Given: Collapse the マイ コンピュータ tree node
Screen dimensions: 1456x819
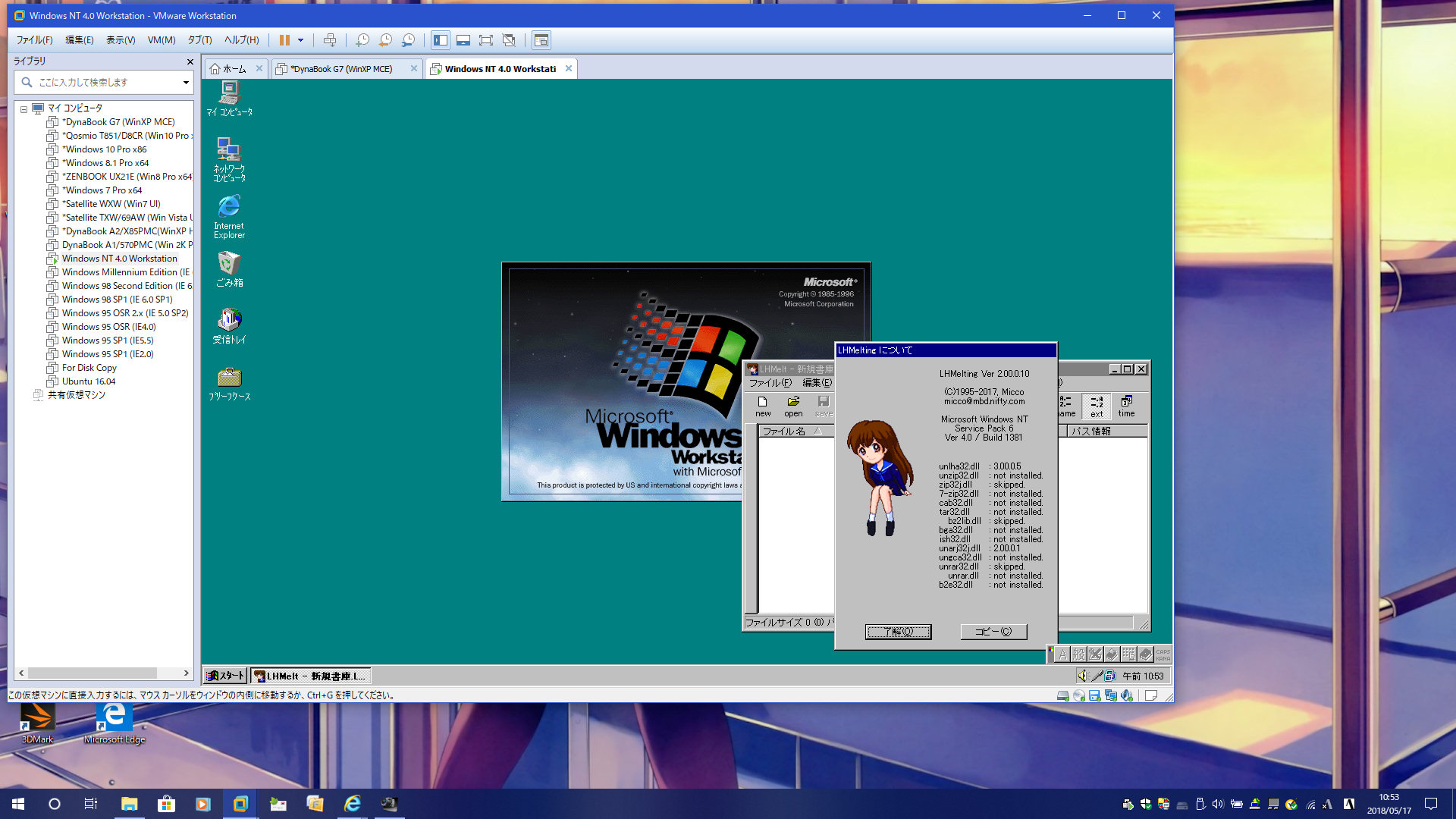Looking at the screenshot, I should (x=24, y=109).
